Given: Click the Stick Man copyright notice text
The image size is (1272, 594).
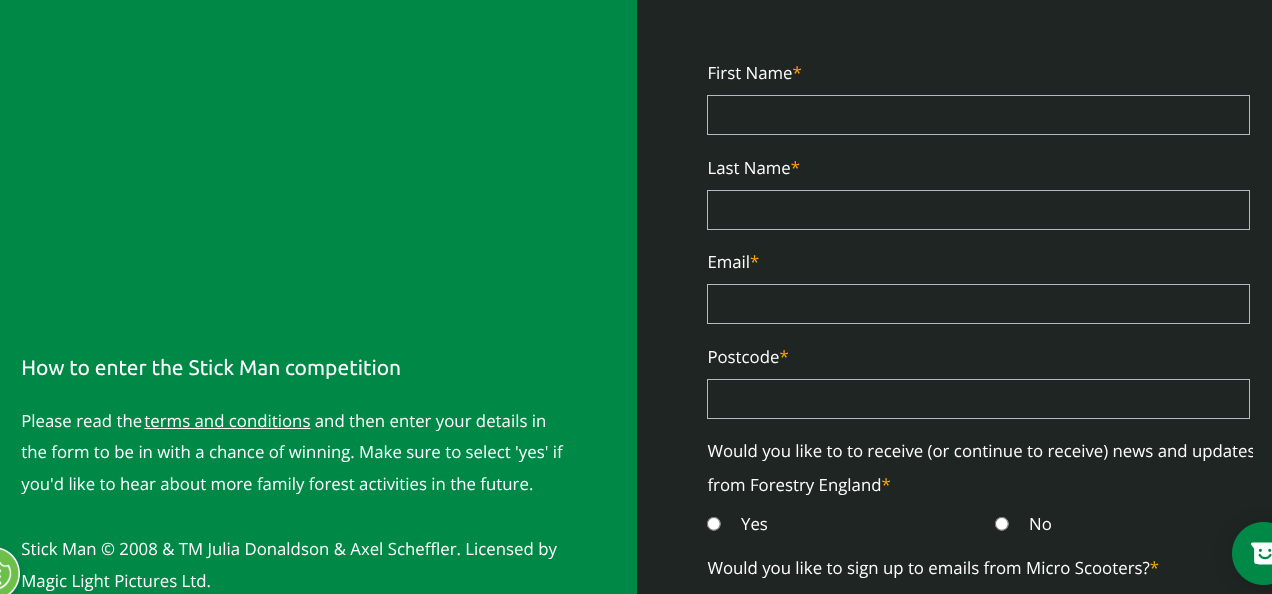Looking at the screenshot, I should 289,565.
